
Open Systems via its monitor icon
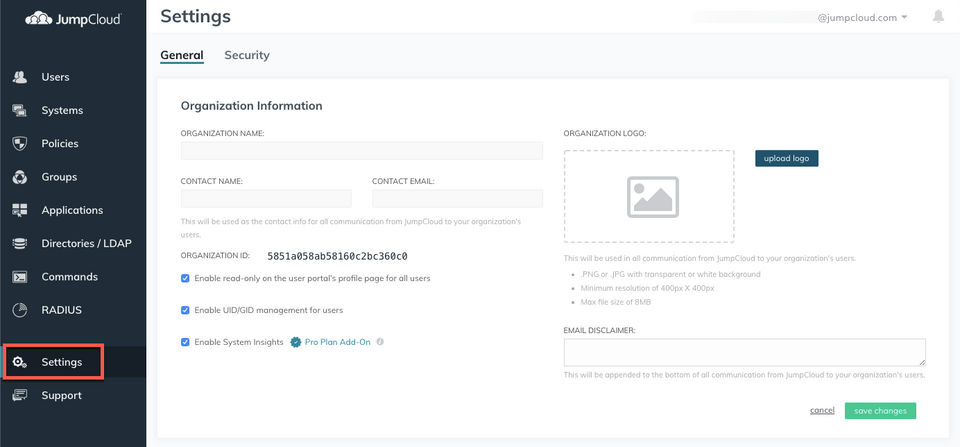tap(19, 110)
